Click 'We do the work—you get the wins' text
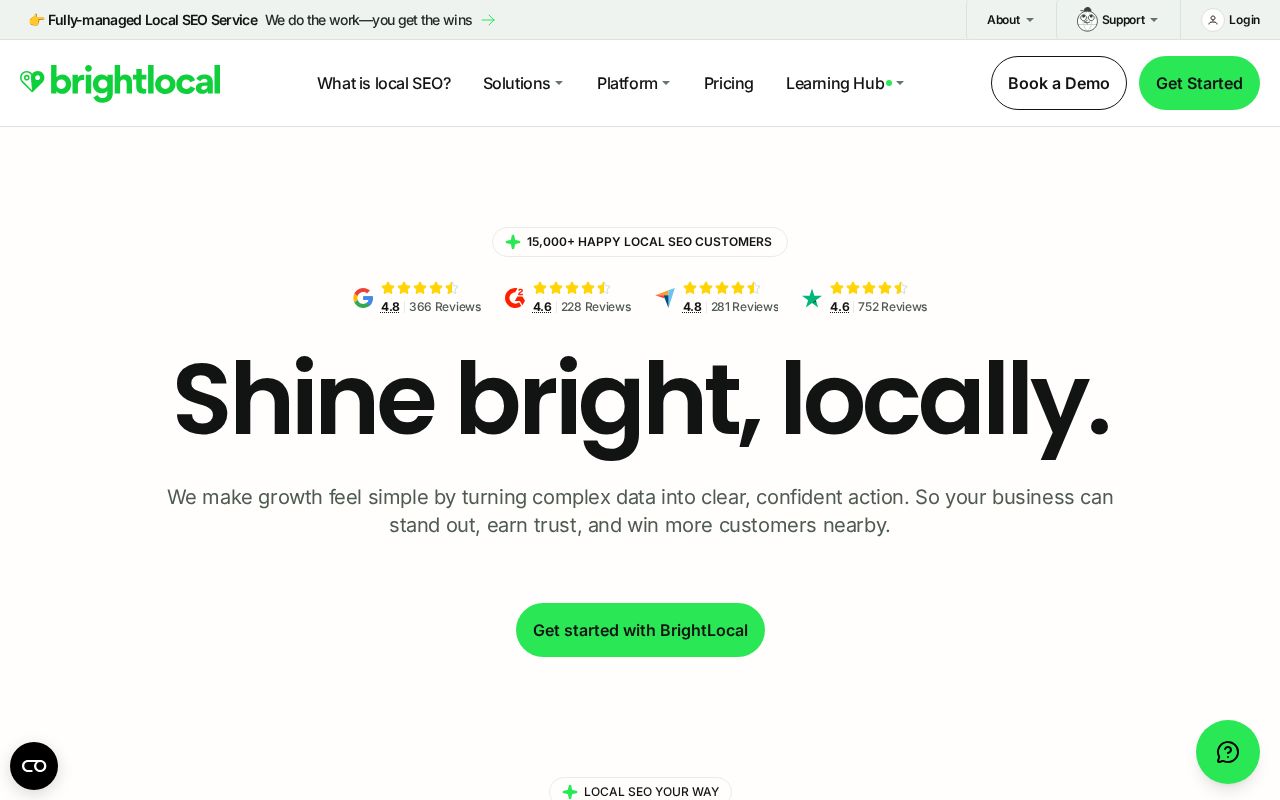Viewport: 1280px width, 800px height. pos(368,20)
